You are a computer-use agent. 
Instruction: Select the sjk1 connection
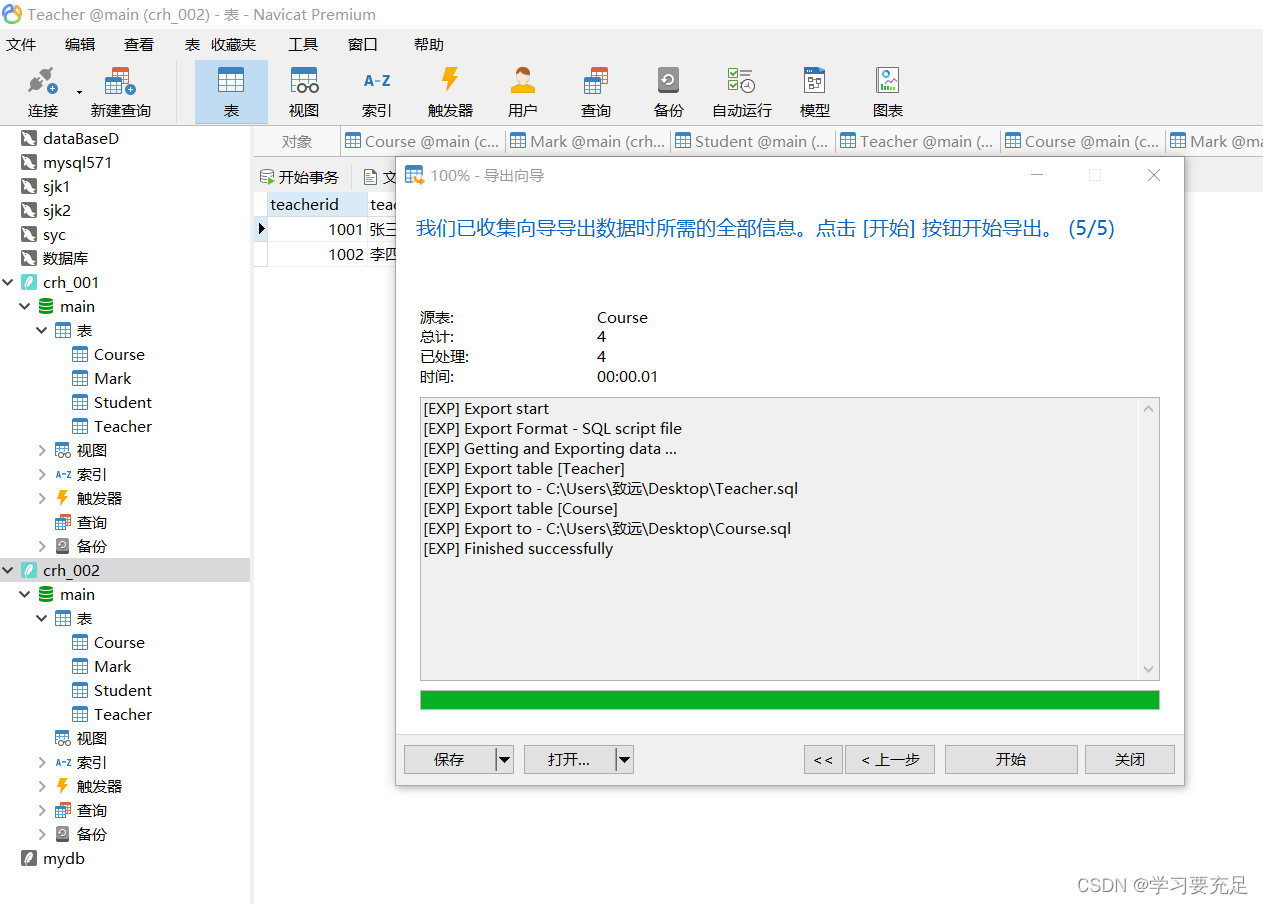[x=57, y=186]
